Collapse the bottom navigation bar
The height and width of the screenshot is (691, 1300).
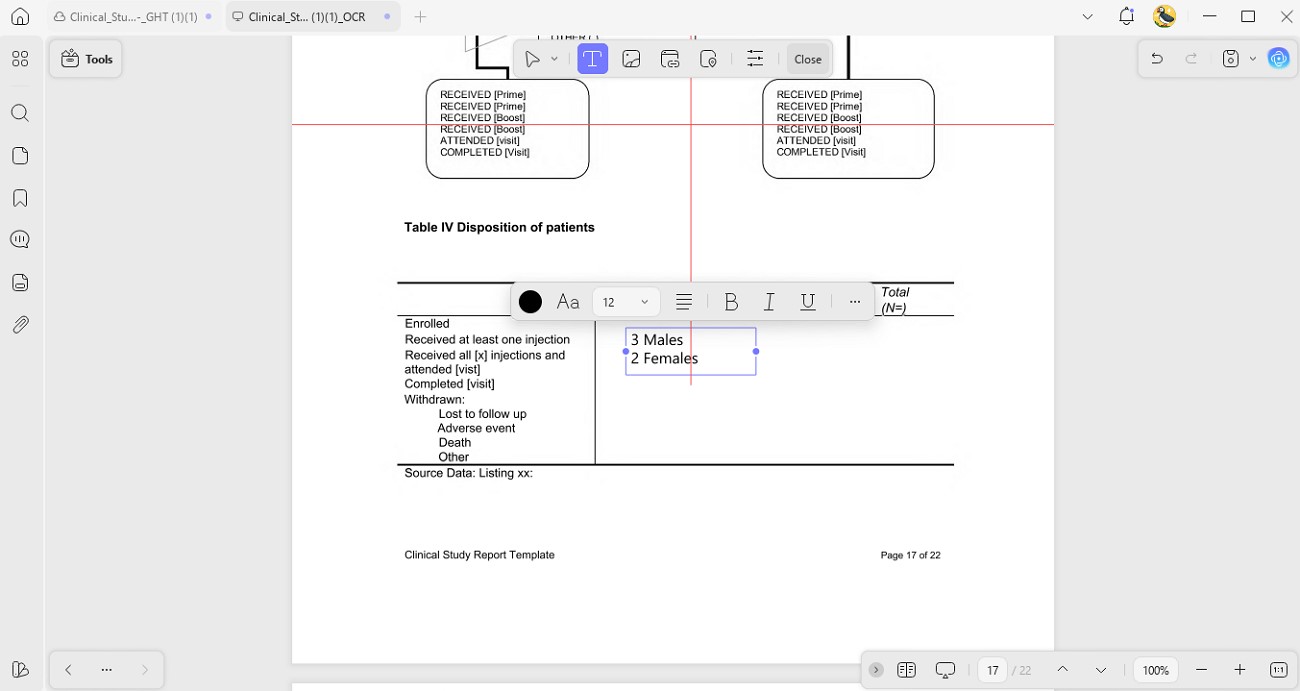(876, 670)
